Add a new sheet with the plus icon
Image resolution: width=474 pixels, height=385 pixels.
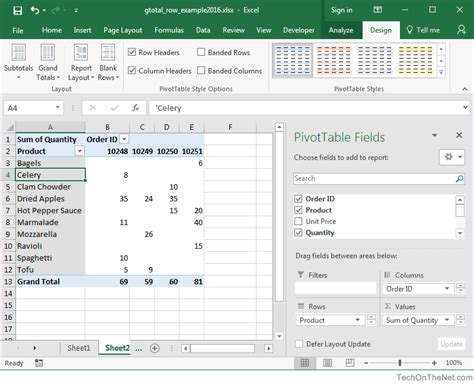[154, 348]
